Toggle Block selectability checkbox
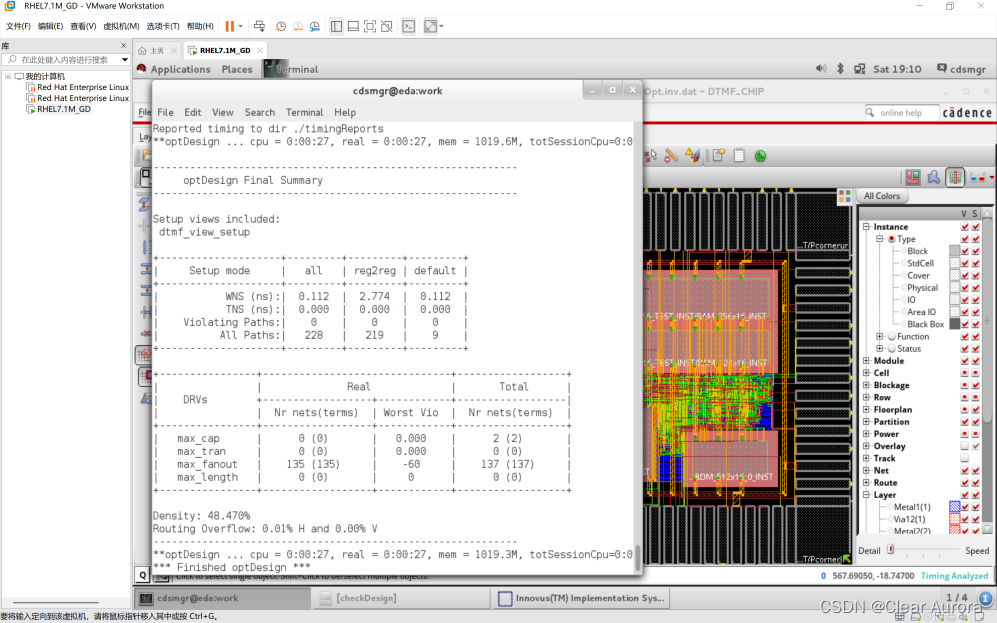 (x=975, y=251)
